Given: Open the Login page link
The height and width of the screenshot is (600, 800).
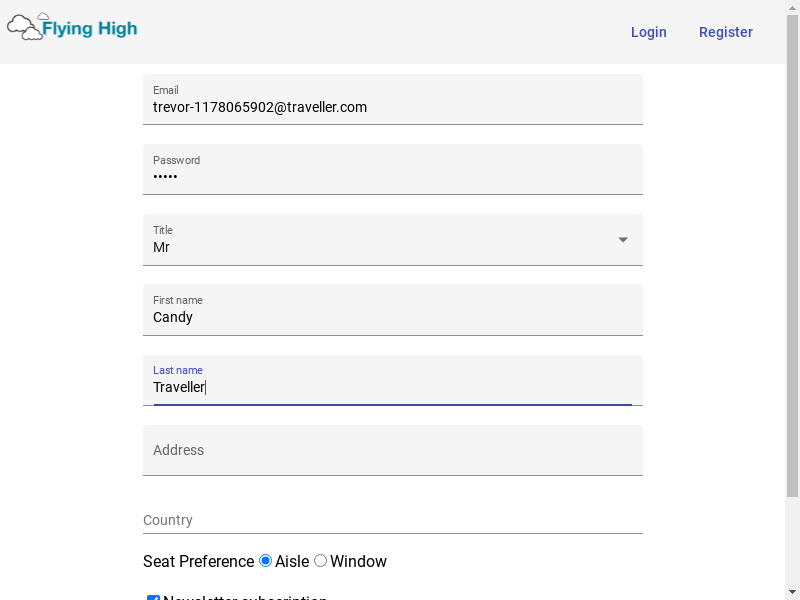Looking at the screenshot, I should 648,32.
